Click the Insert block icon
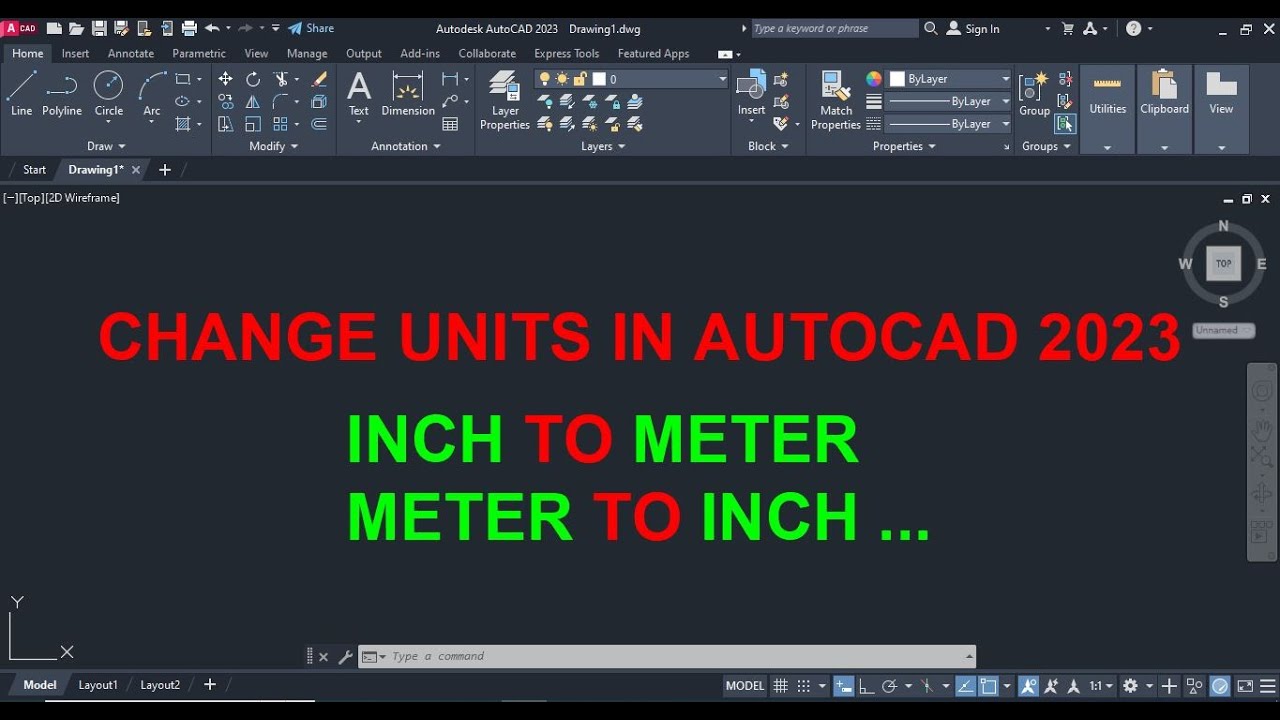The height and width of the screenshot is (720, 1280). [x=751, y=91]
